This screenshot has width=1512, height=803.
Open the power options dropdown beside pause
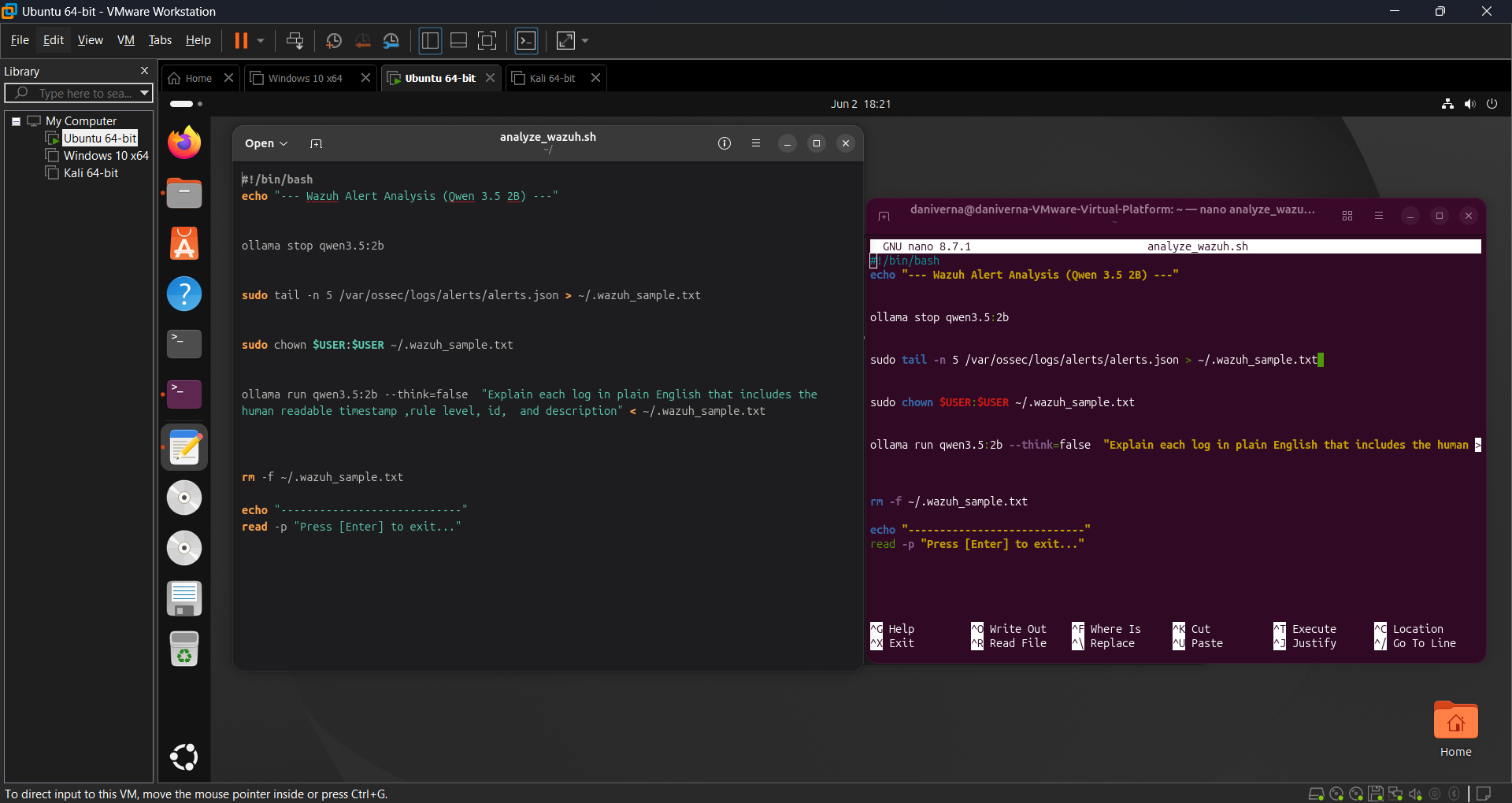pyautogui.click(x=261, y=41)
